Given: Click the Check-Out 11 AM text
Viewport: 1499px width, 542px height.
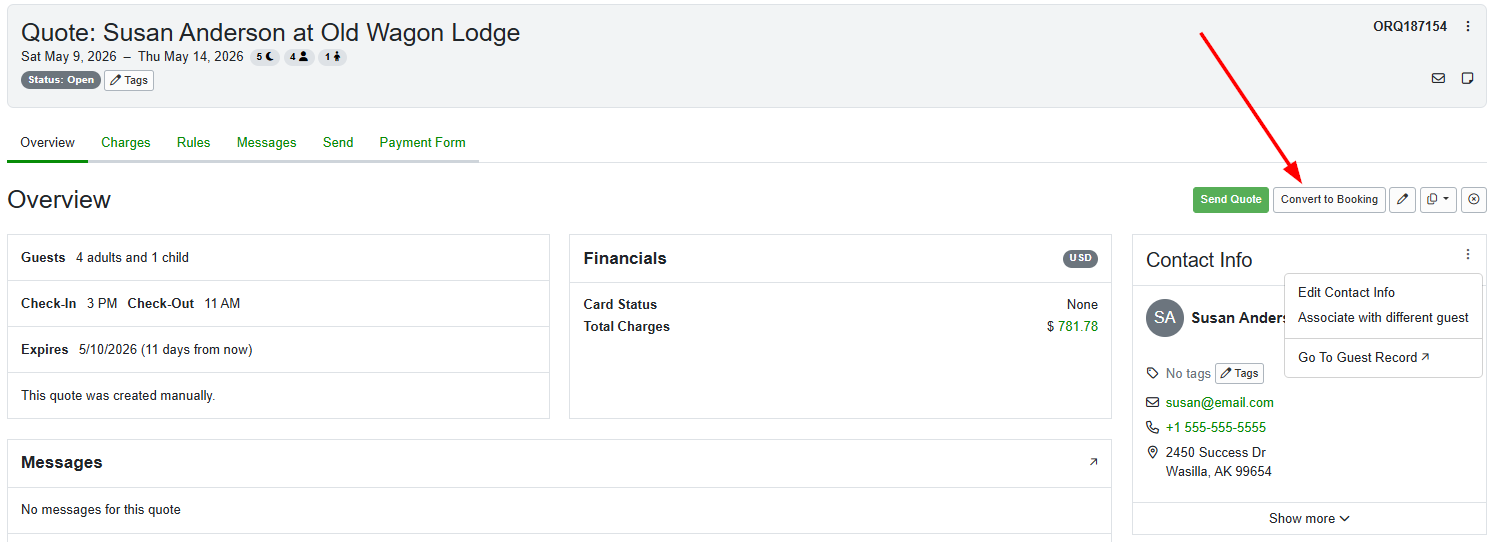Looking at the screenshot, I should coord(184,303).
